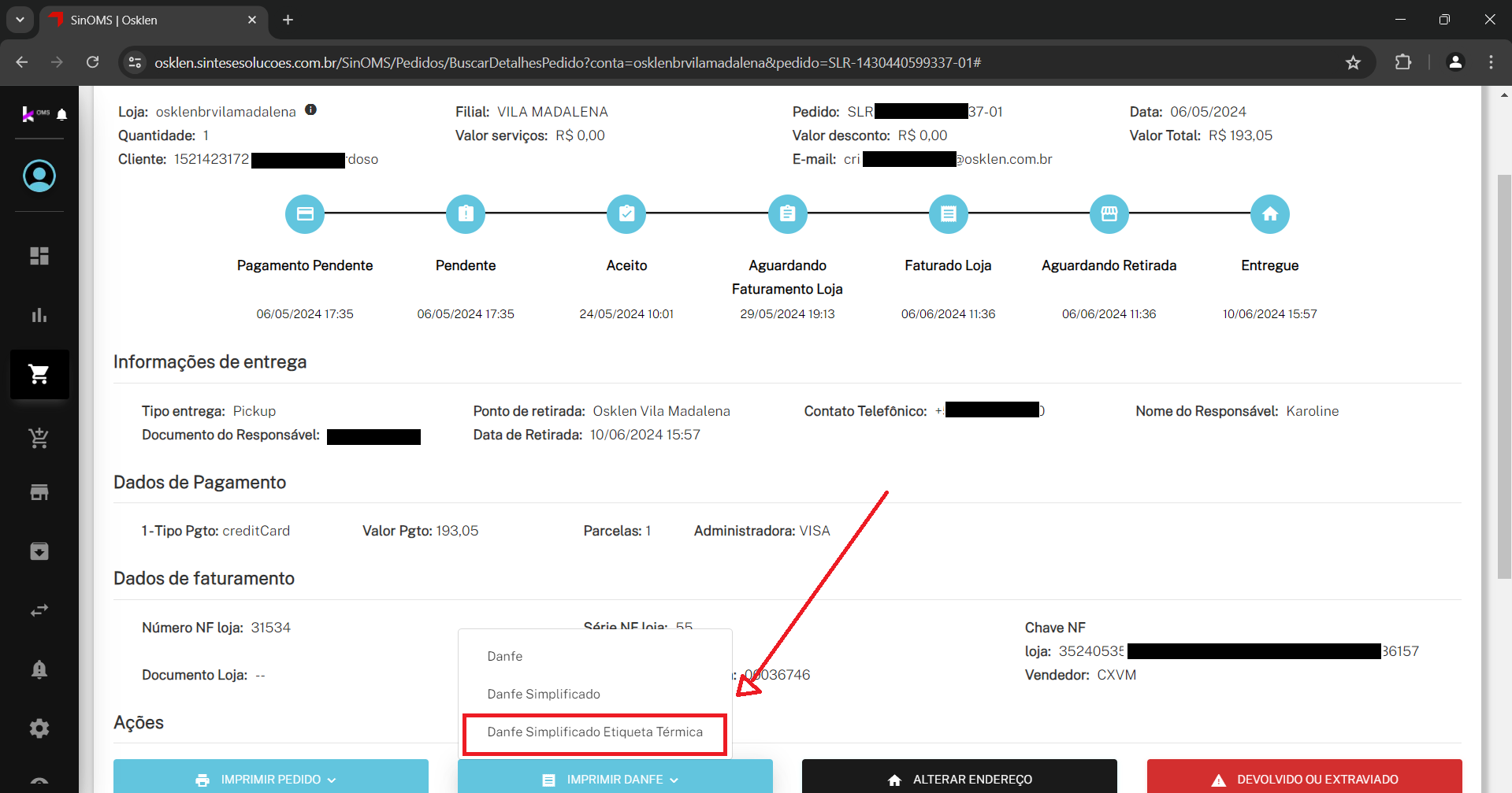Collapse the Imprimir Danfe dropdown button
The image size is (1512, 793).
click(615, 779)
